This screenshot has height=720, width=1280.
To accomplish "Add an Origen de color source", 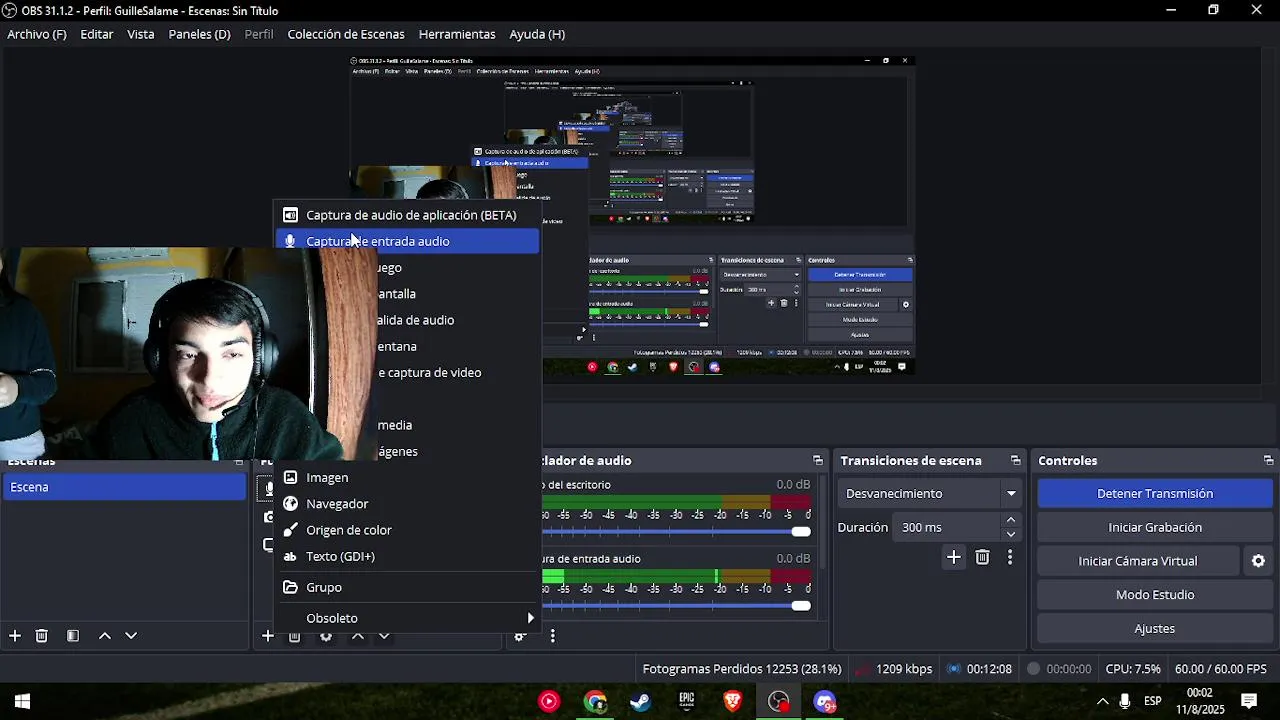I will [408, 530].
